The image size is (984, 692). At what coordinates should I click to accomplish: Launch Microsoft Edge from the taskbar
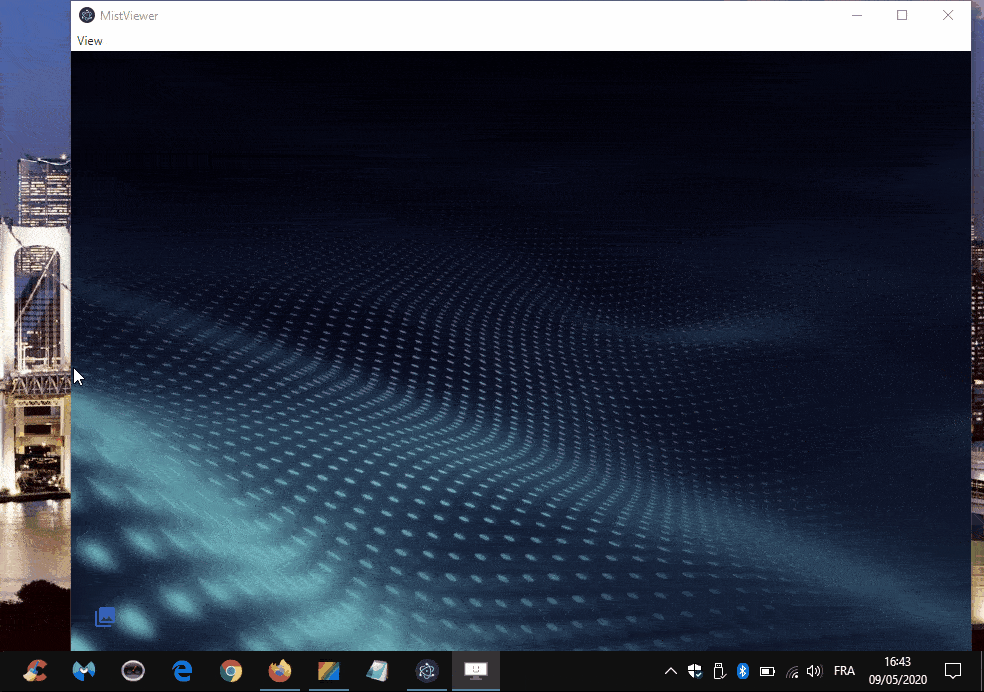click(x=182, y=671)
